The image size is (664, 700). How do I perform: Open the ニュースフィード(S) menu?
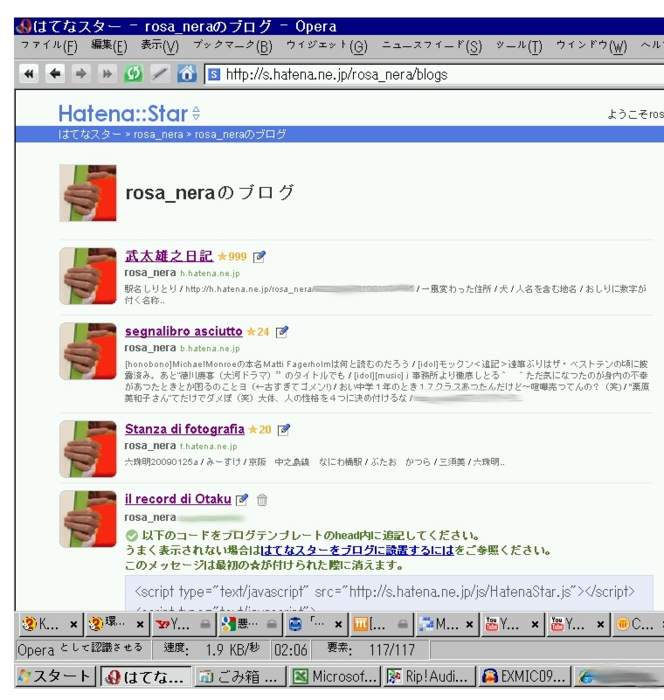(x=432, y=46)
